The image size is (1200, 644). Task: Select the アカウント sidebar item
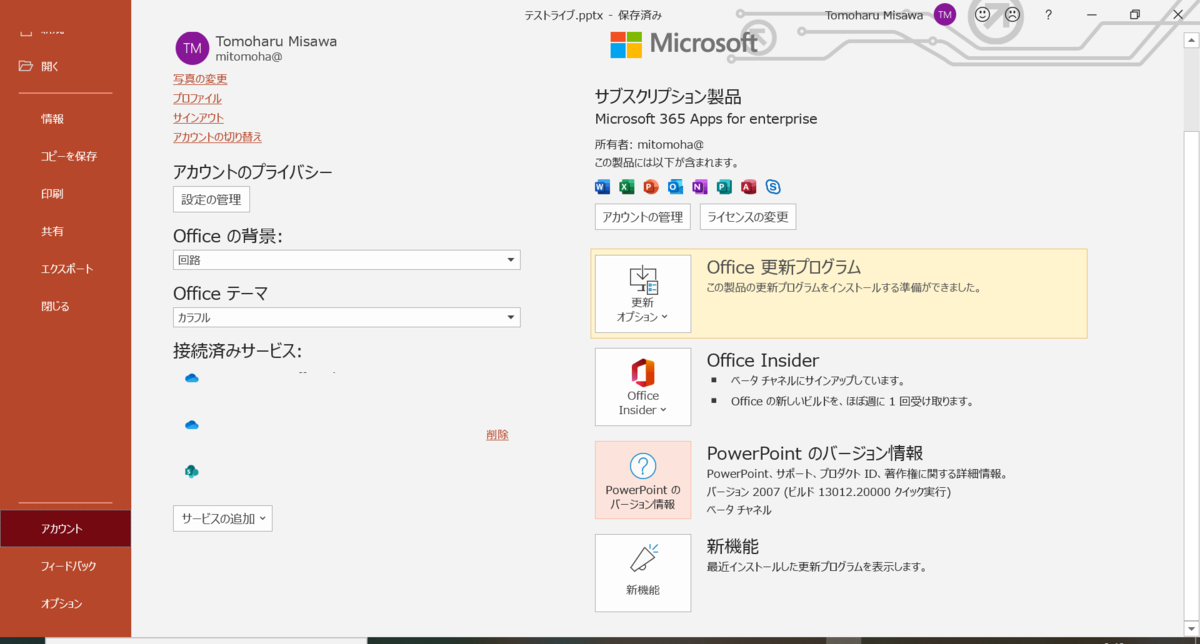click(65, 528)
